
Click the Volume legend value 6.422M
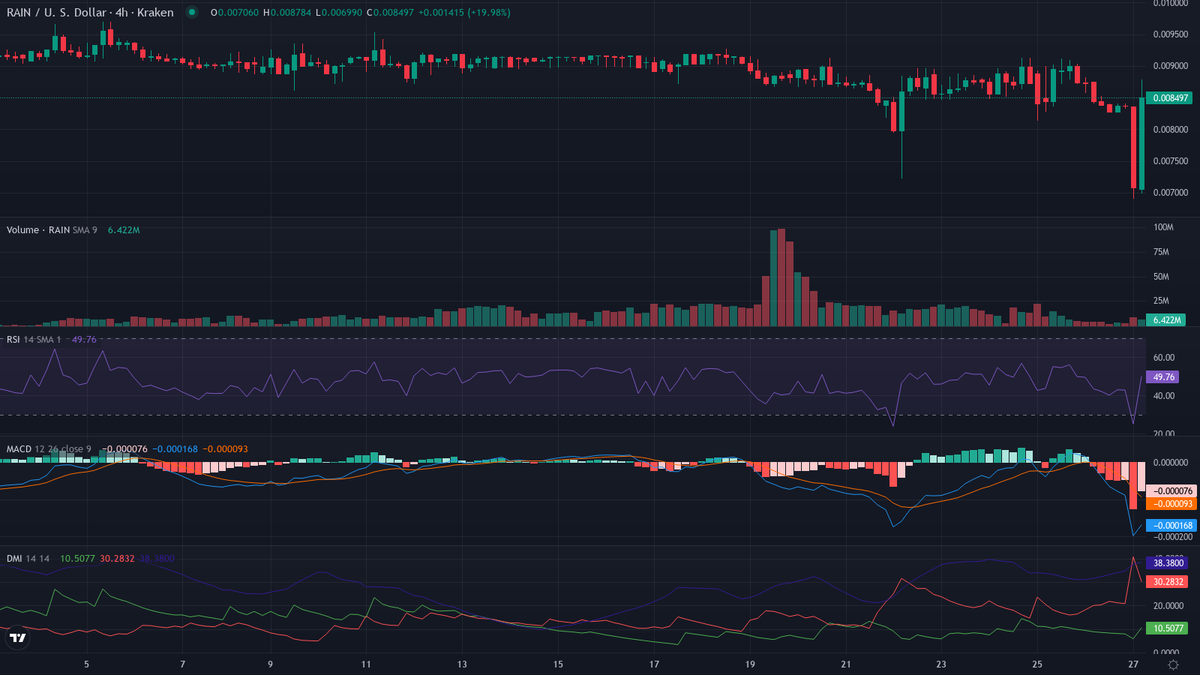coord(124,229)
